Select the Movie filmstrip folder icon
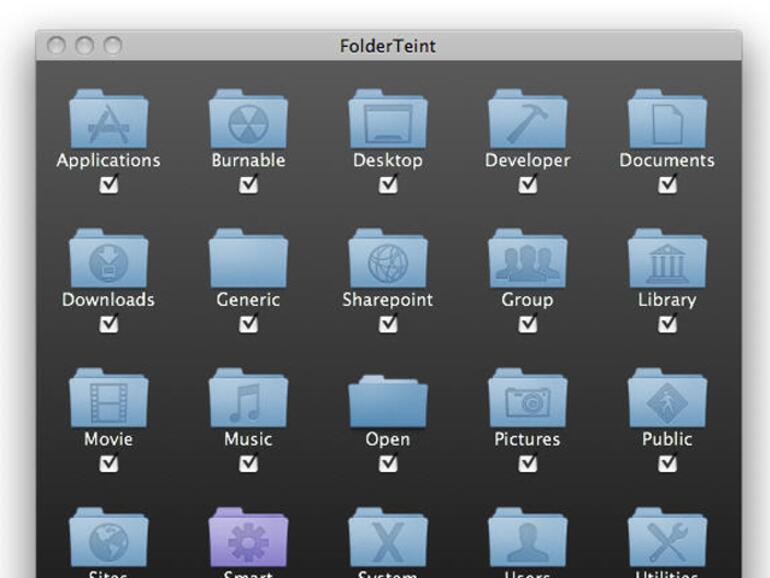This screenshot has height=578, width=770. tap(109, 397)
